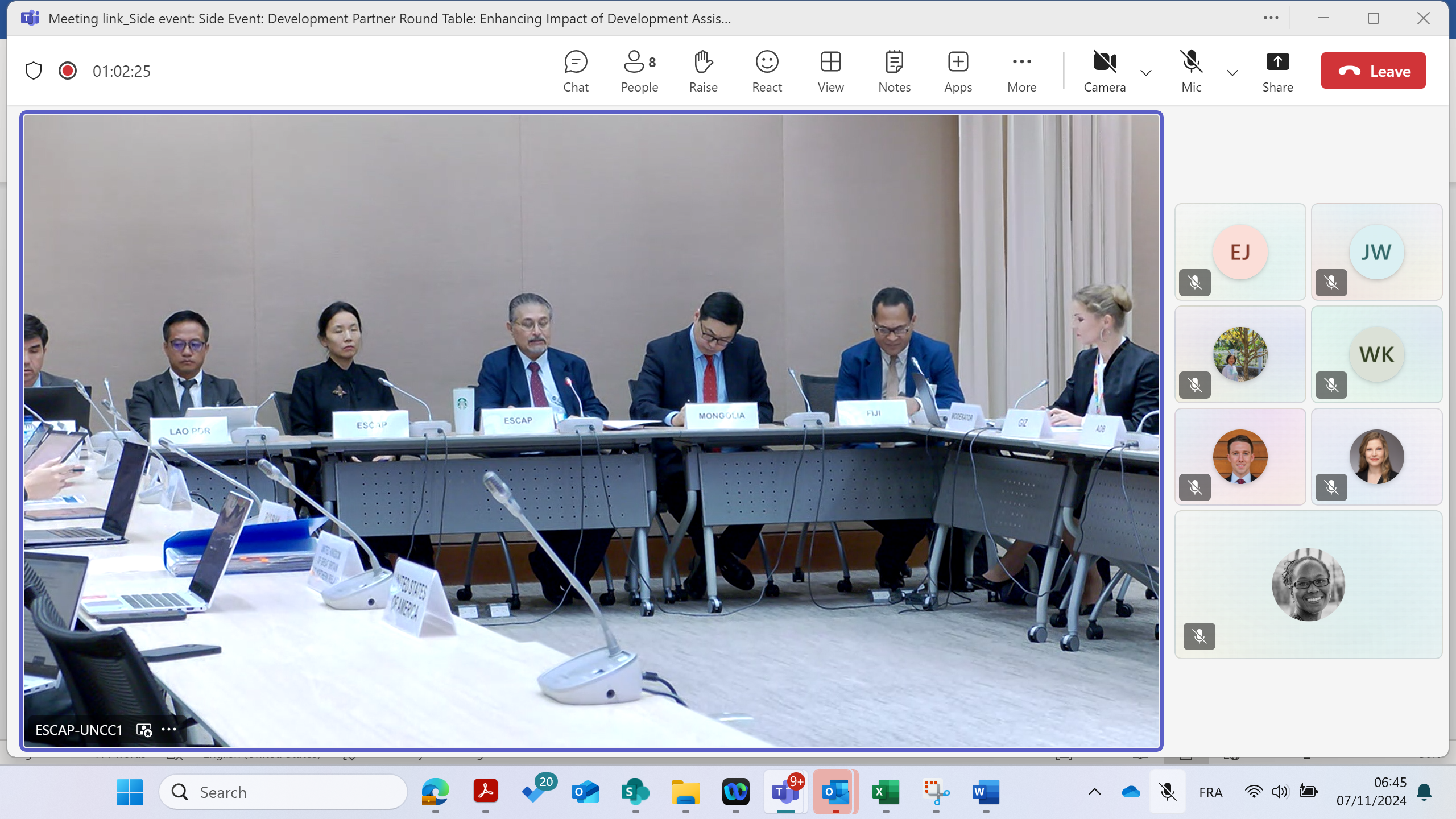Screen dimensions: 1456x819
Task: Open Wi-Fi network settings
Action: pyautogui.click(x=1254, y=792)
